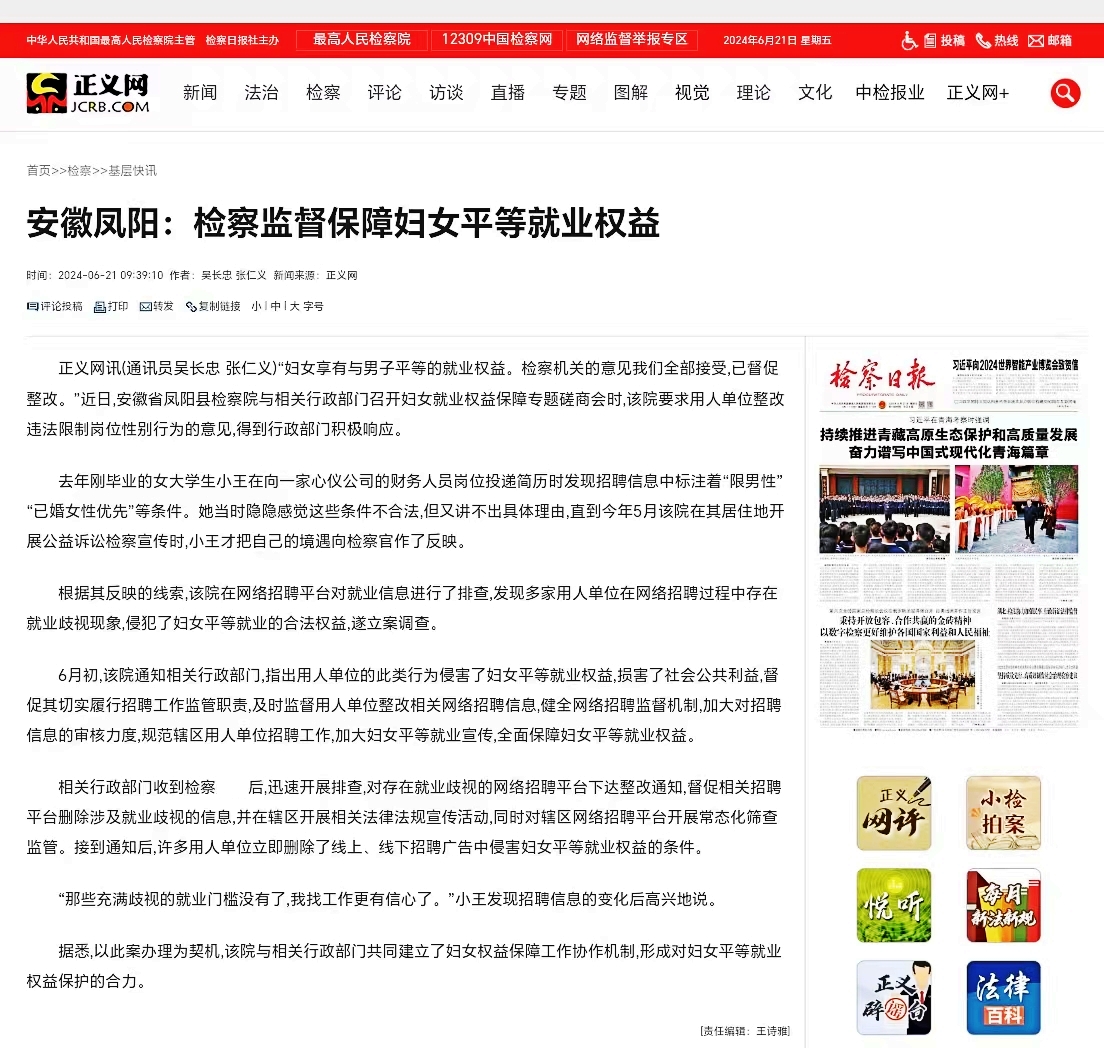Open the 正义辟谣台 tile icon
This screenshot has width=1104, height=1048.
[x=894, y=998]
